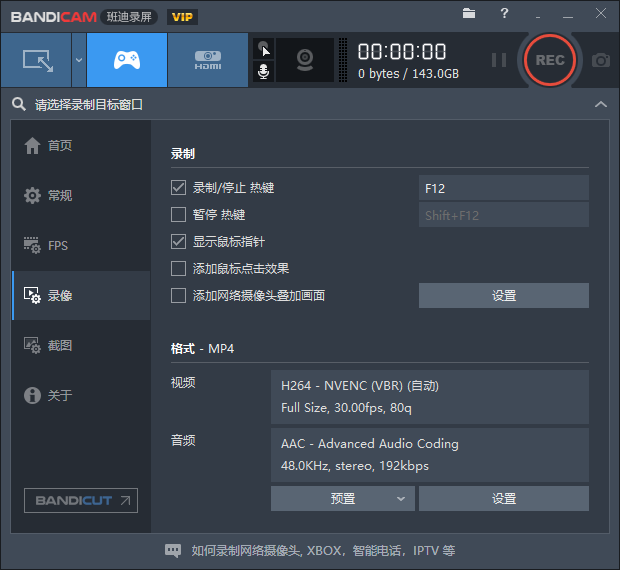
Task: Start recording with the REC button
Action: 550,60
